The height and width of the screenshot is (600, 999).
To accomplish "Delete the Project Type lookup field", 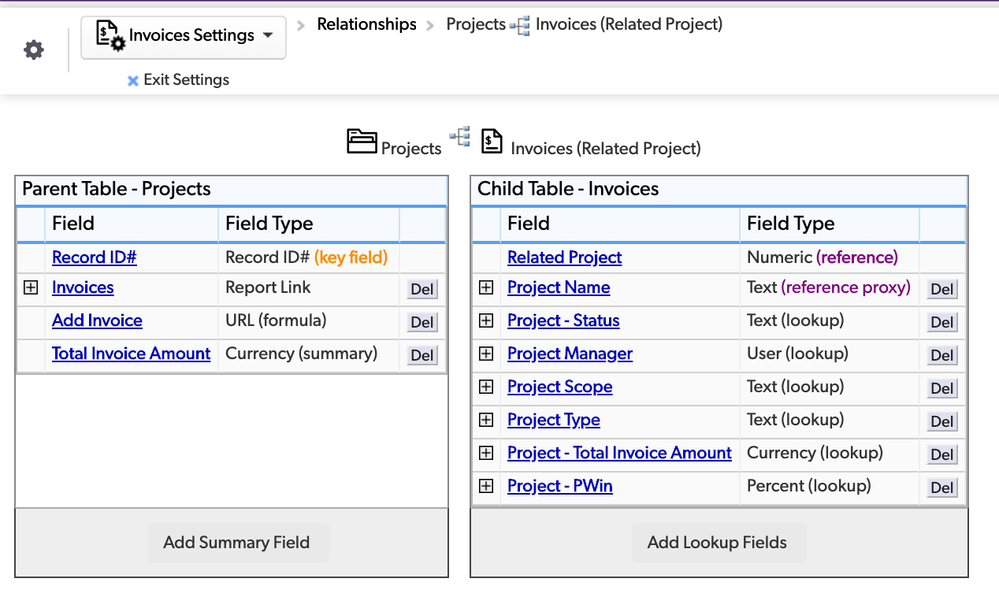I will pyautogui.click(x=942, y=422).
